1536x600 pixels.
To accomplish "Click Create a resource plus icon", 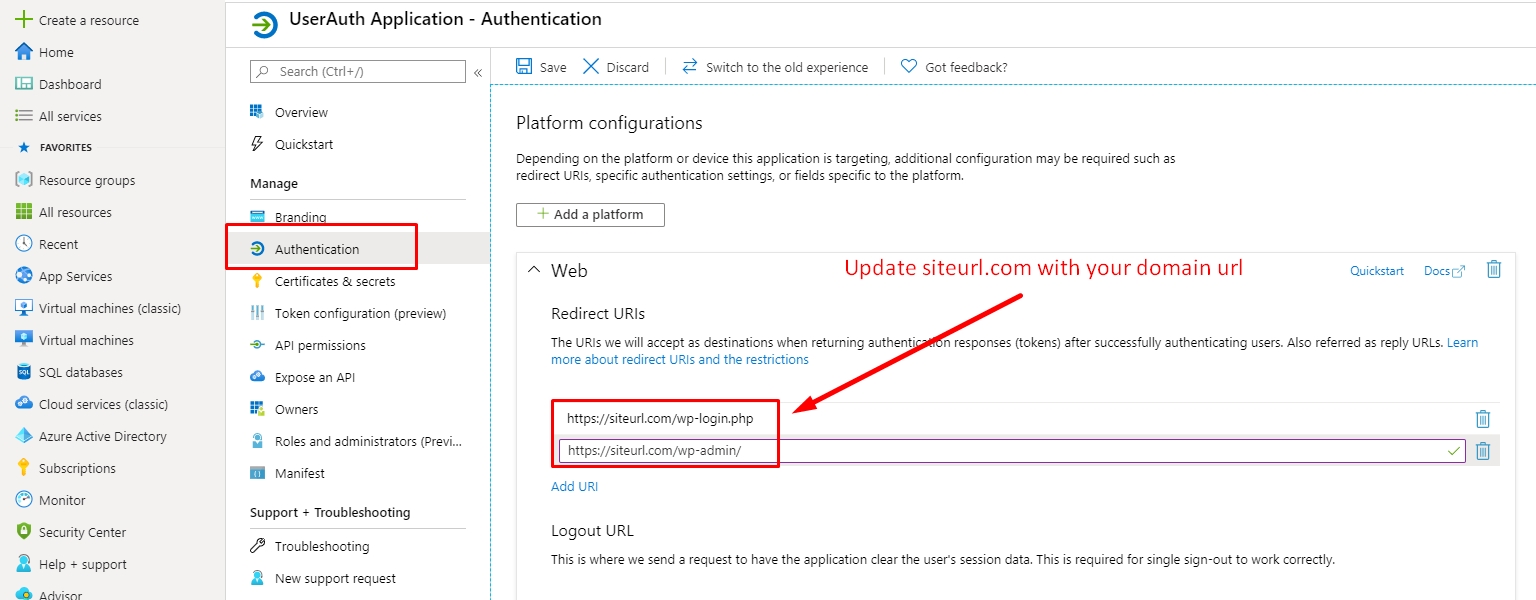I will click(x=24, y=20).
